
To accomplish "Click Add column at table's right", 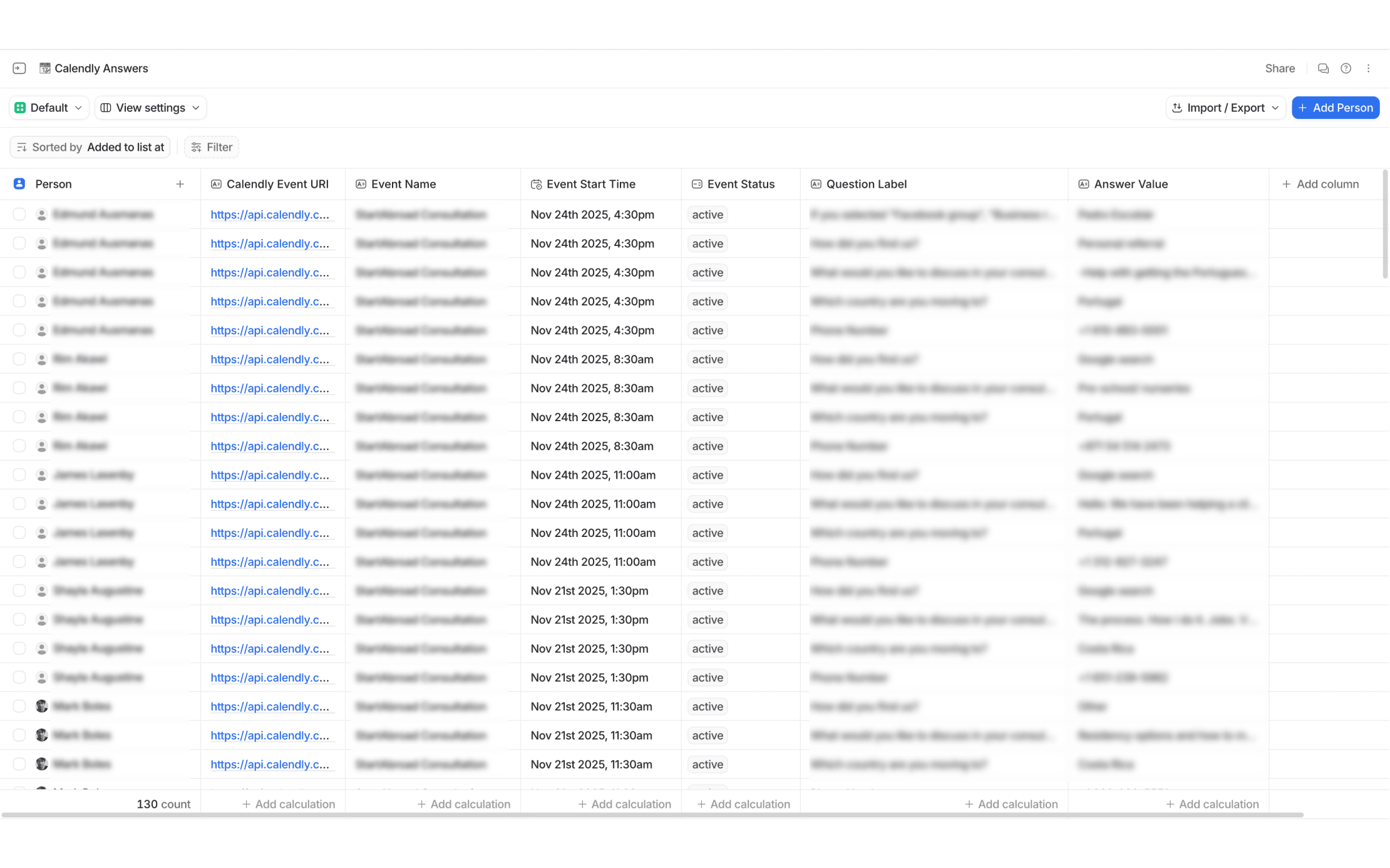I will (1320, 184).
